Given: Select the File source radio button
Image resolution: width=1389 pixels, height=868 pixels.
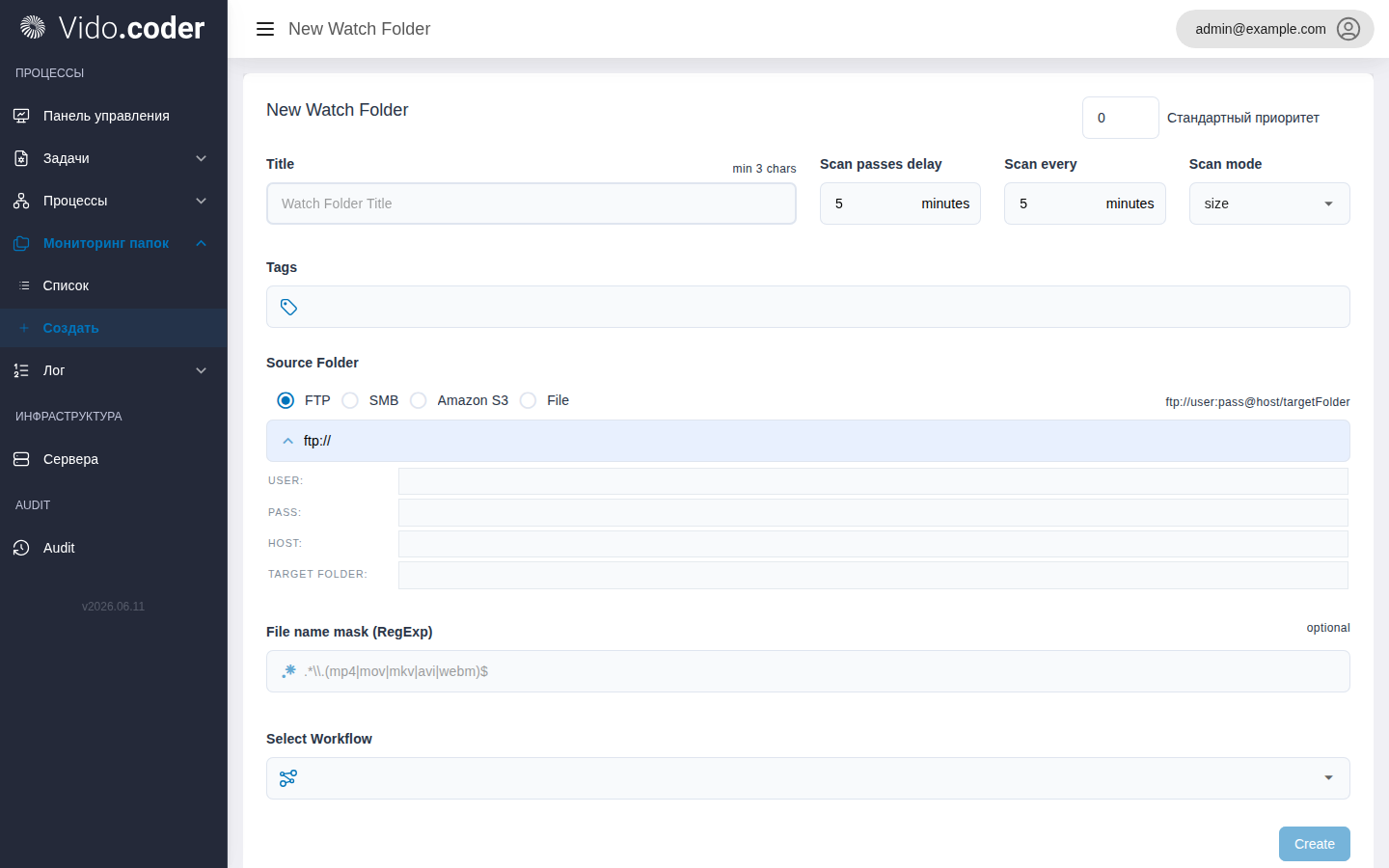Looking at the screenshot, I should (x=528, y=400).
